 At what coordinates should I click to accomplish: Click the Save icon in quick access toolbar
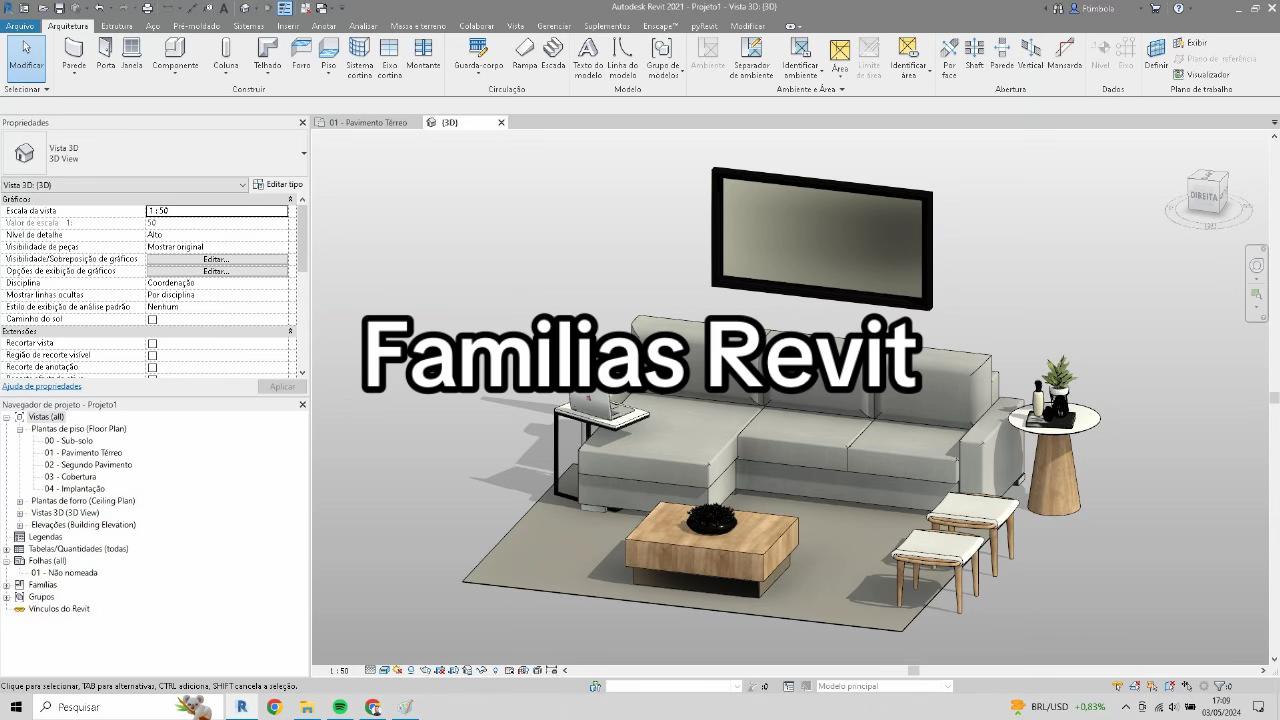(59, 8)
